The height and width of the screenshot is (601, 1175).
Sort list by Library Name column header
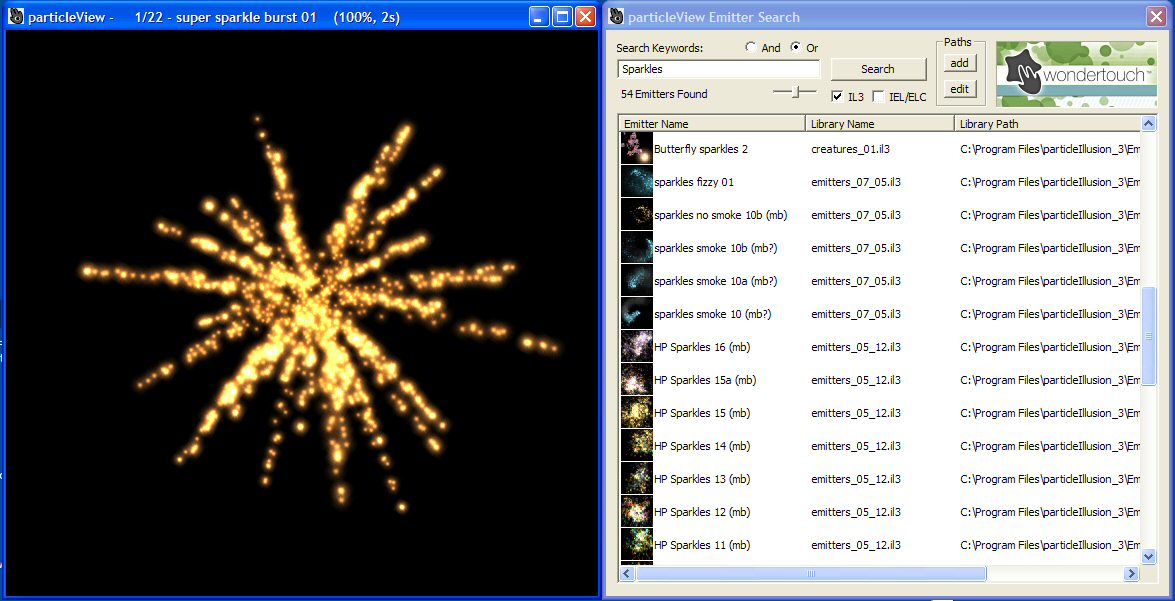click(x=879, y=124)
